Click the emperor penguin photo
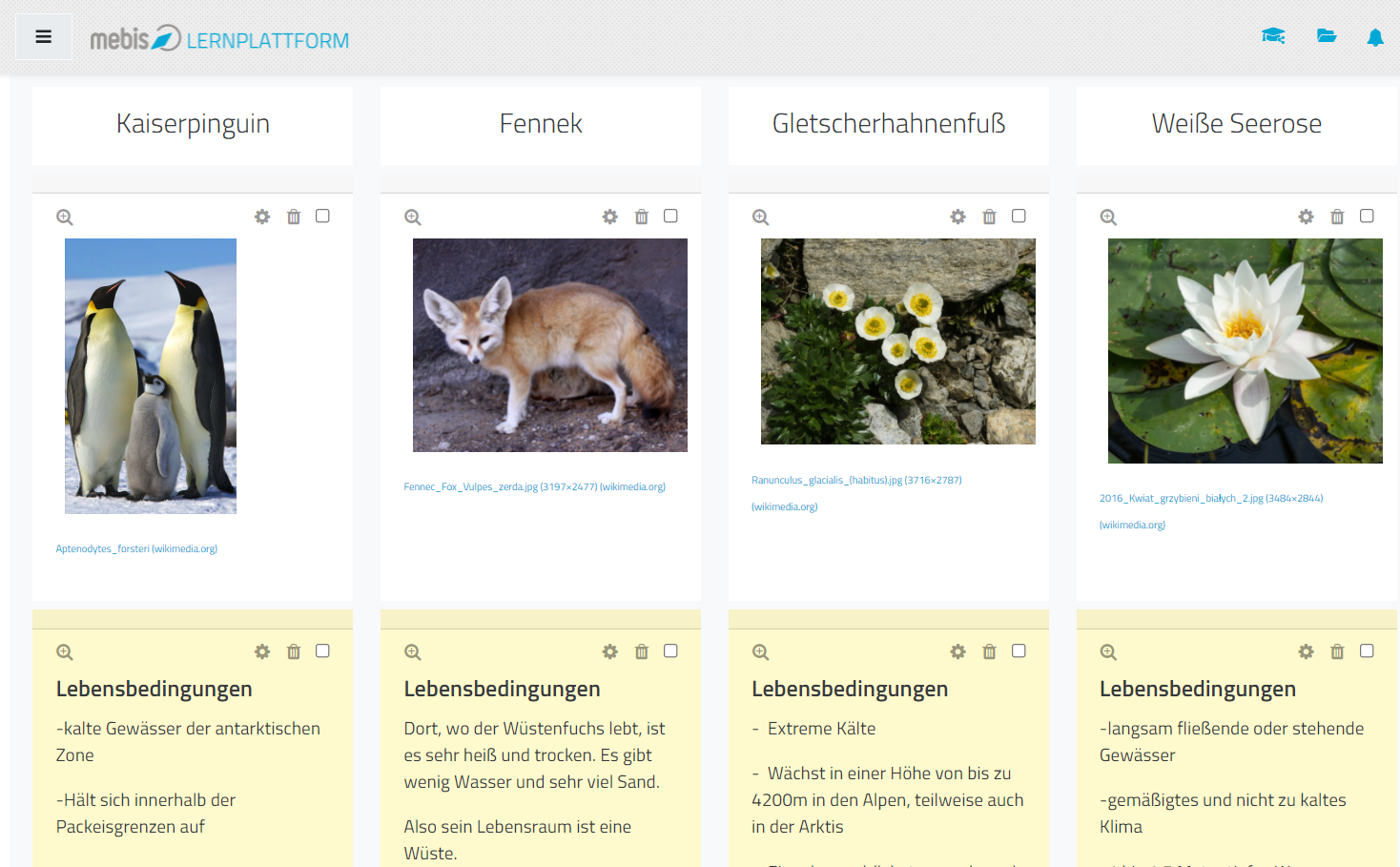 point(151,376)
